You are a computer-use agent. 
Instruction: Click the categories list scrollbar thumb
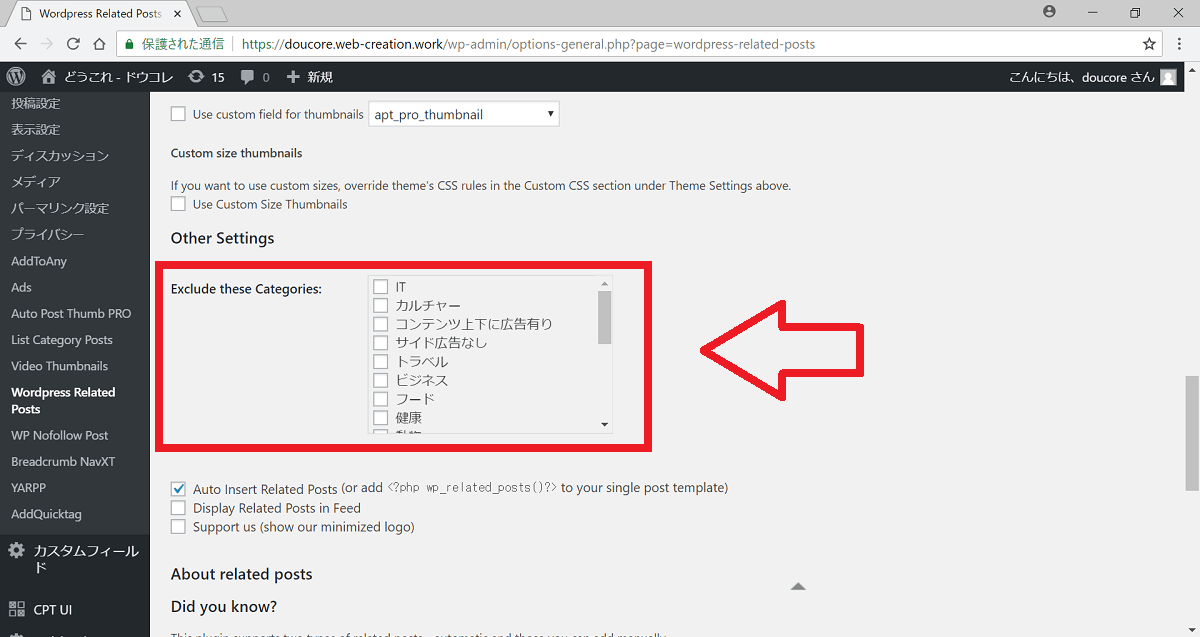[604, 318]
